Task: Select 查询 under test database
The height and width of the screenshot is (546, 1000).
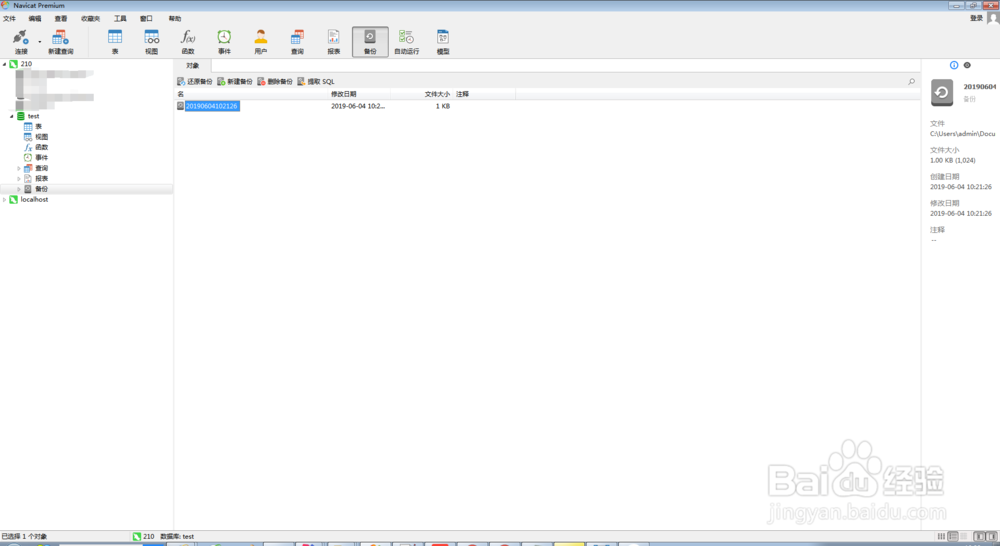Action: 41,168
